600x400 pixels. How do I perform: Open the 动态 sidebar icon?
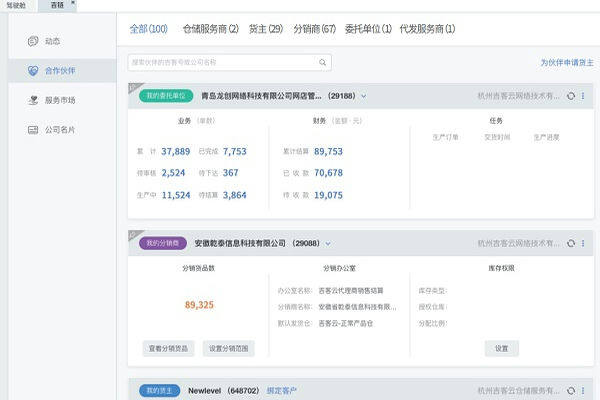tap(33, 41)
